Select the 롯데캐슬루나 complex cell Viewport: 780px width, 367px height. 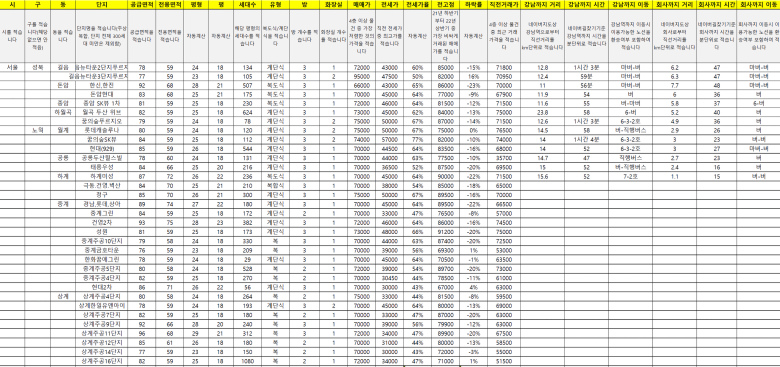click(101, 130)
